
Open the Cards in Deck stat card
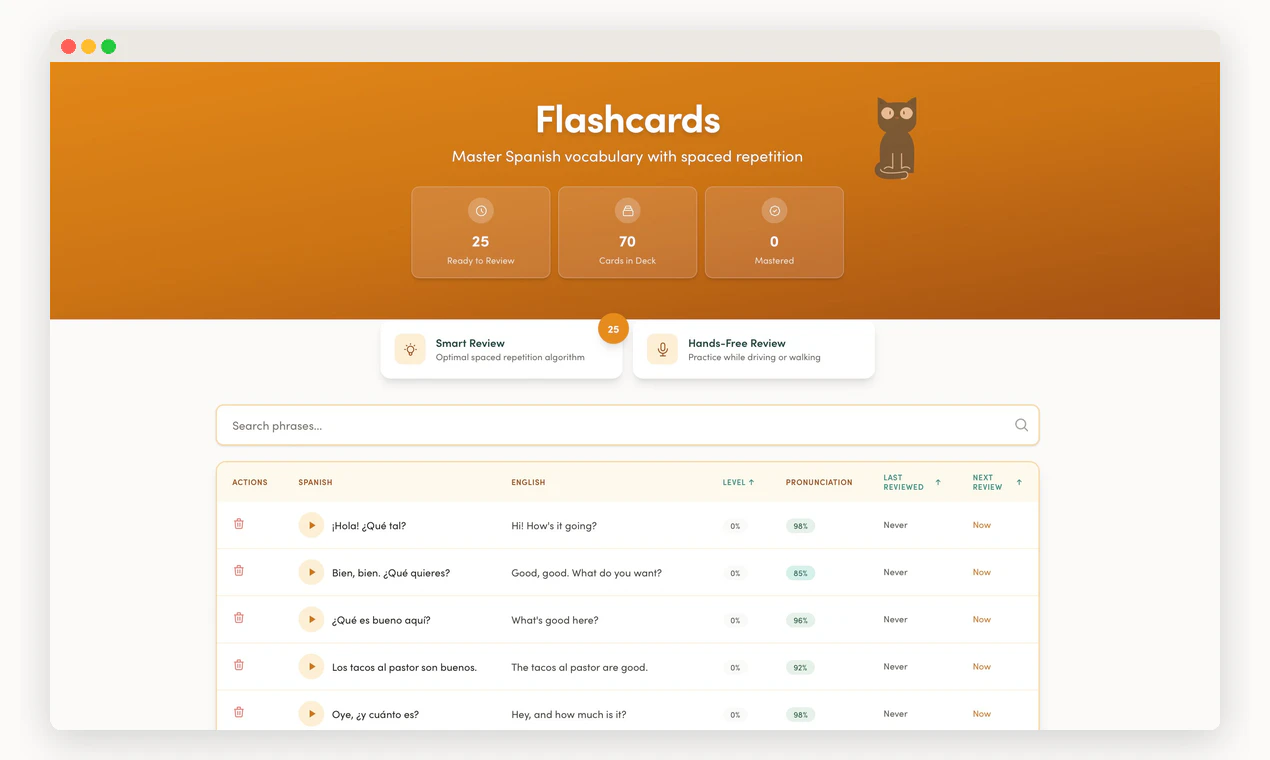click(627, 232)
